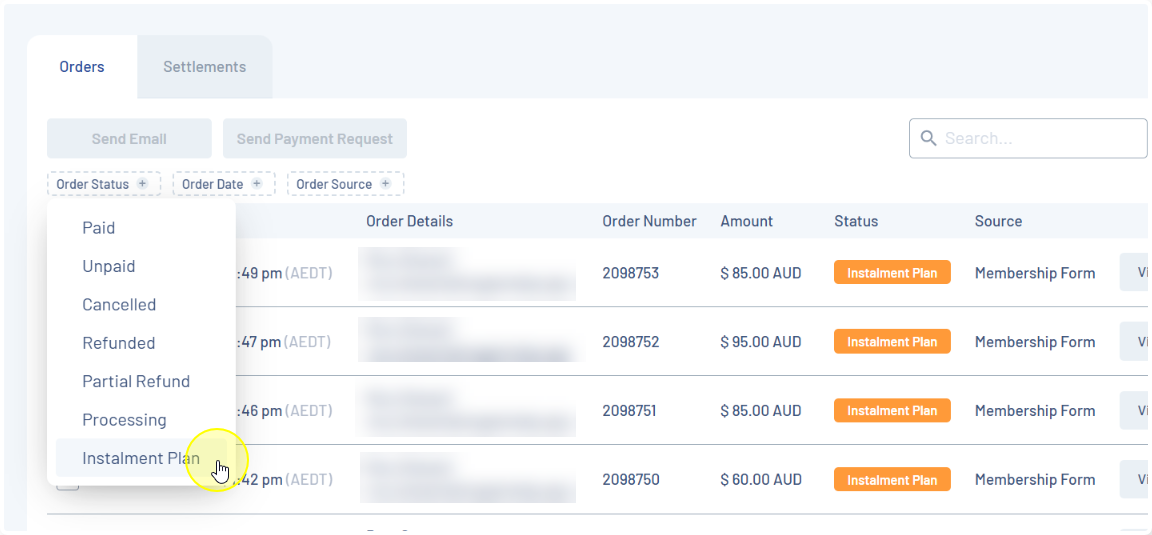Click Instalment Plan badge on order 2098753
The width and height of the screenshot is (1152, 535).
pos(892,273)
